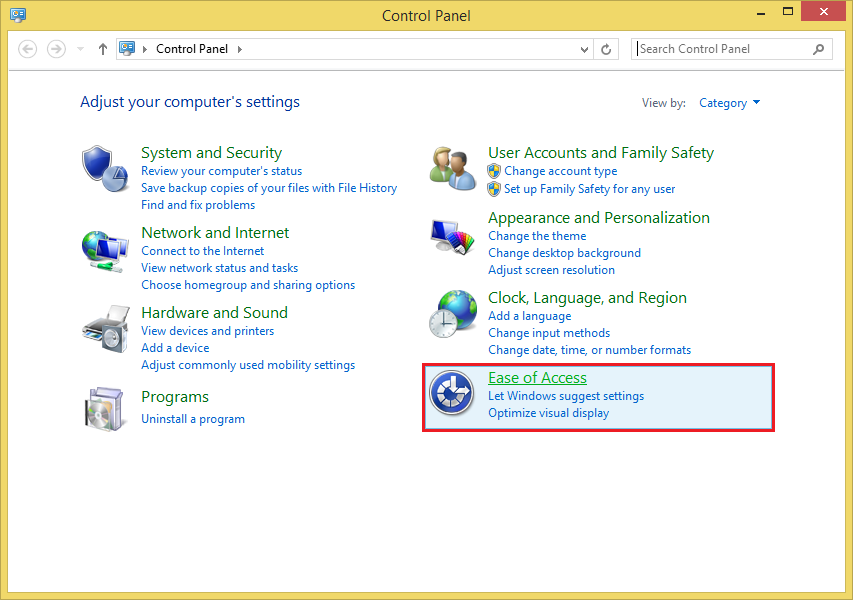Click Change input methods
This screenshot has width=853, height=600.
549,332
